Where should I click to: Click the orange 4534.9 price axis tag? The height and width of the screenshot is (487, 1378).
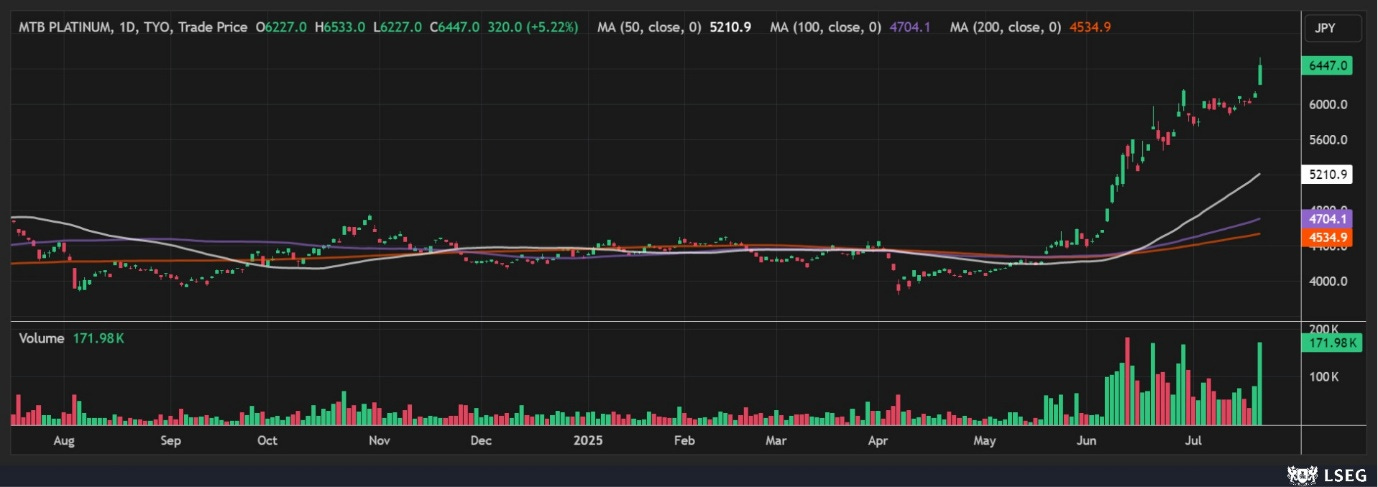(1329, 237)
